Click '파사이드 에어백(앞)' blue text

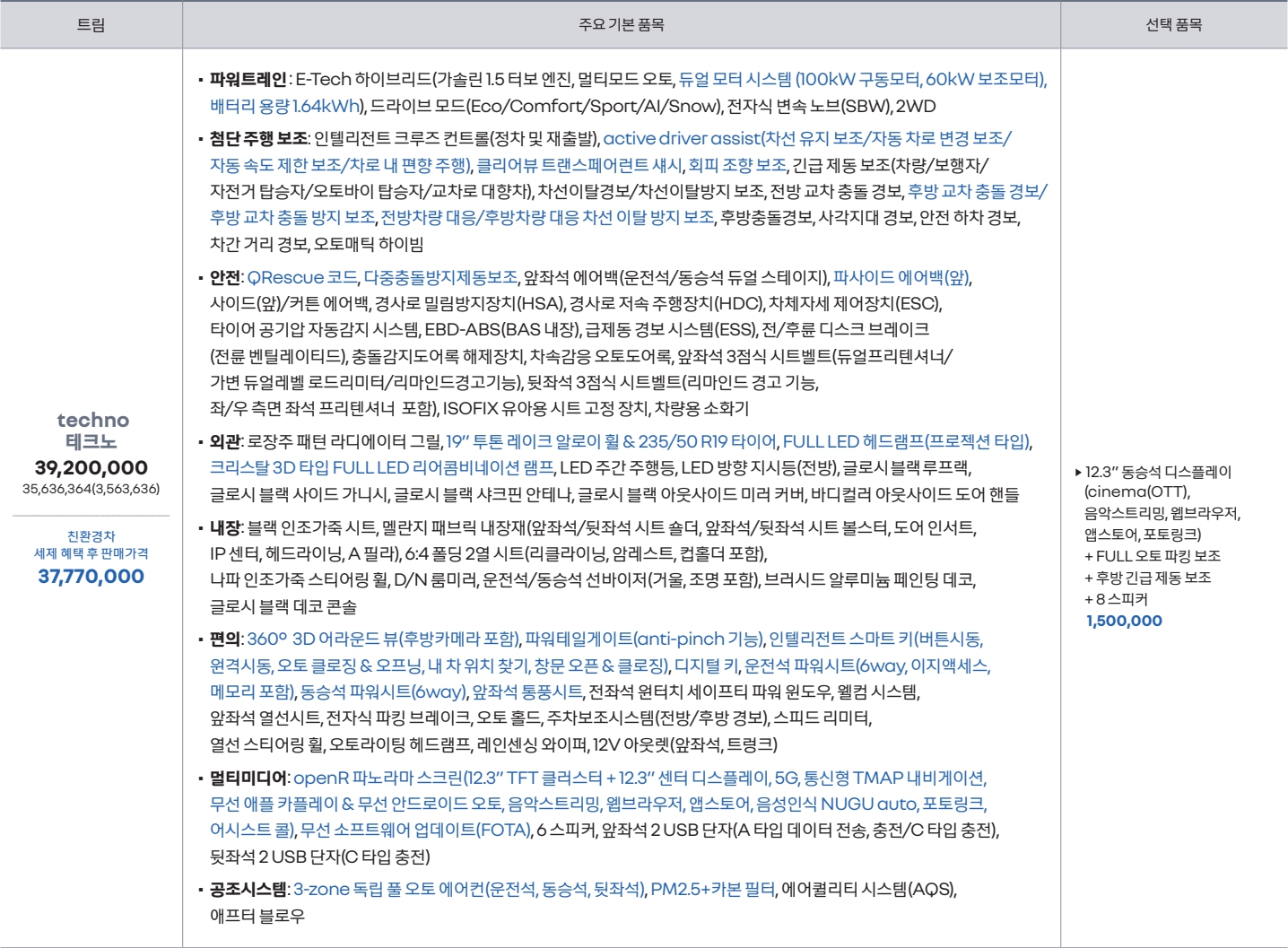[x=901, y=278]
